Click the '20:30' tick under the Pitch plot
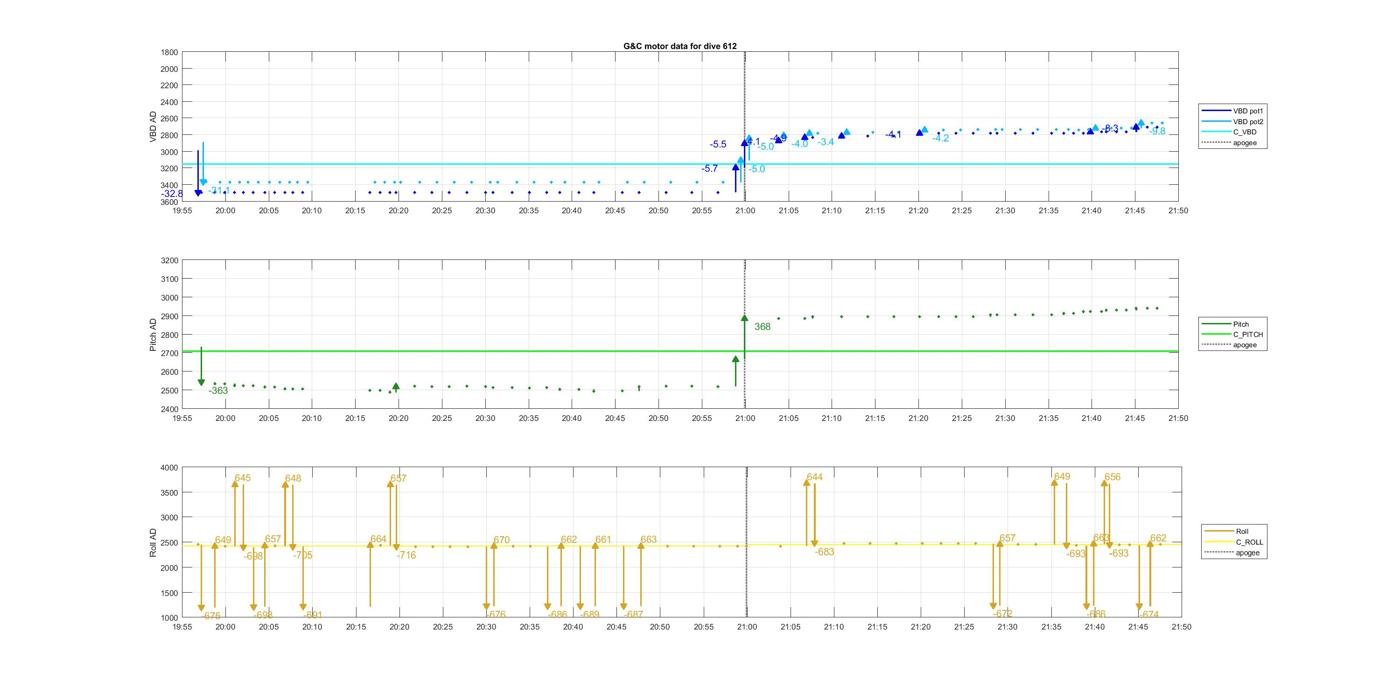This screenshot has height=693, width=1400. 485,419
